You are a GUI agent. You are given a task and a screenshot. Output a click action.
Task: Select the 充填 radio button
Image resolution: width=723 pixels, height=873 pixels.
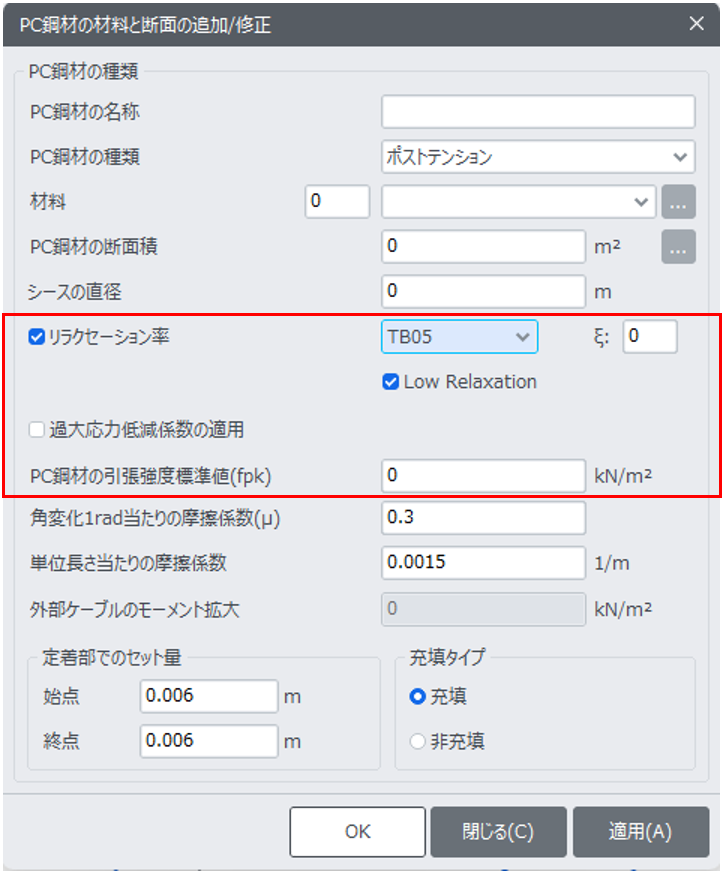pyautogui.click(x=417, y=697)
